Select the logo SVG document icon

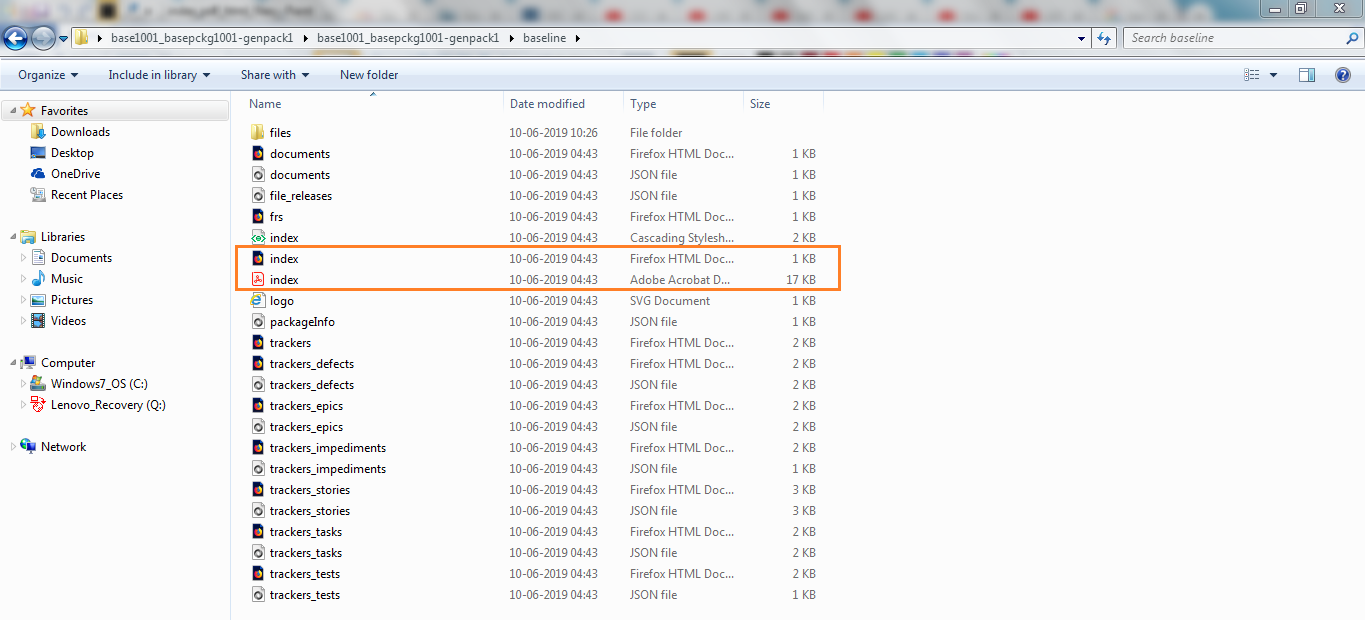257,301
